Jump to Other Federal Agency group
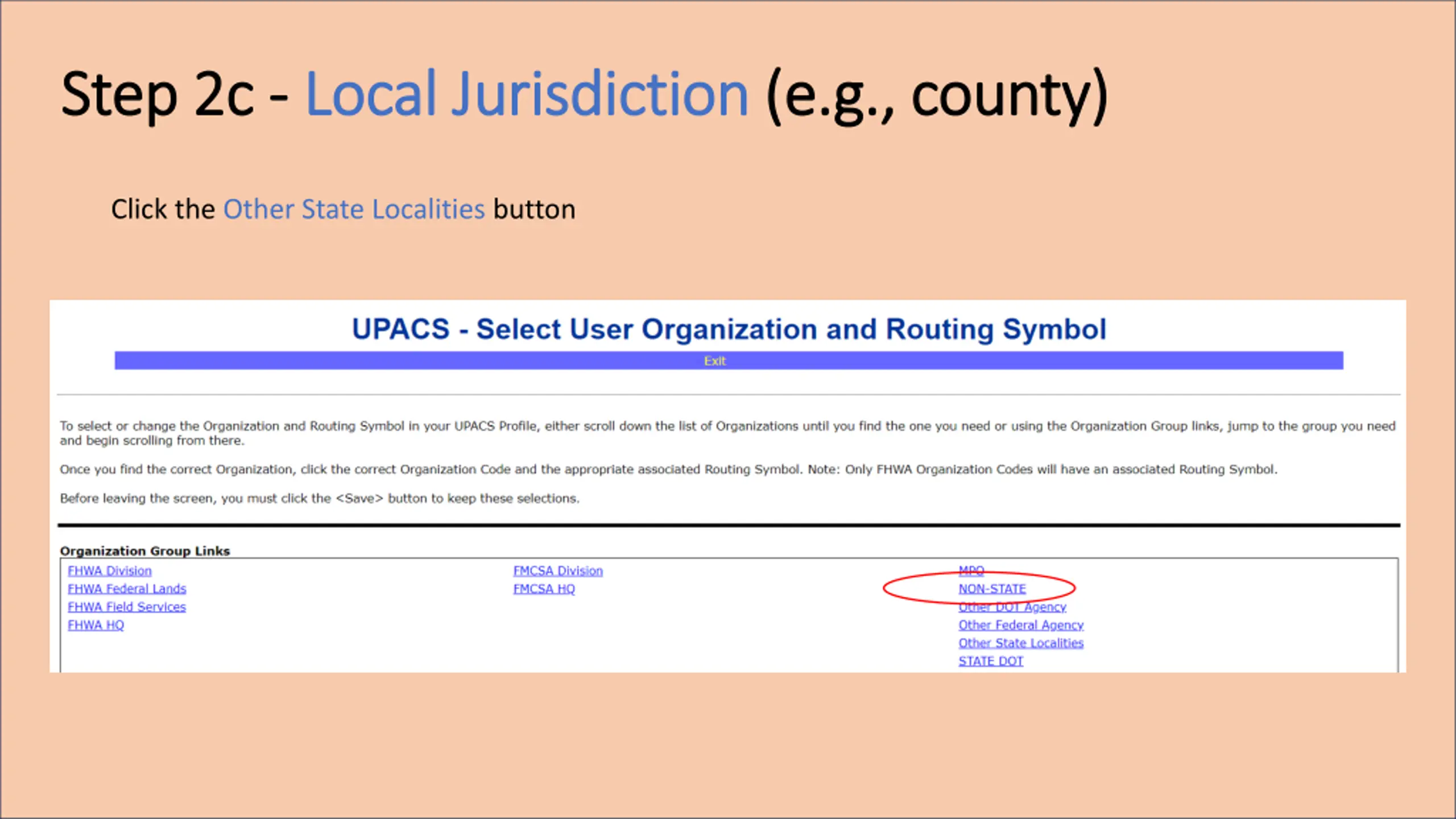The image size is (1456, 819). (x=1020, y=625)
